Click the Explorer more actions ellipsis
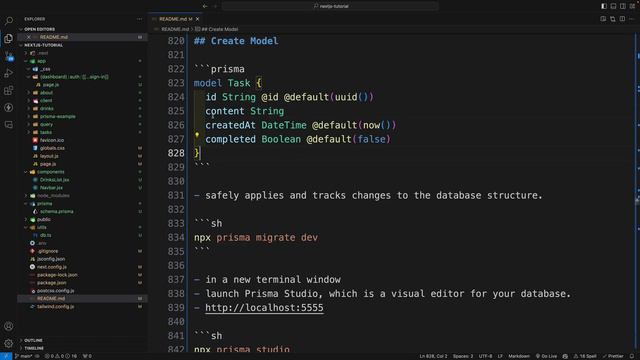Image resolution: width=640 pixels, height=360 pixels. [140, 19]
